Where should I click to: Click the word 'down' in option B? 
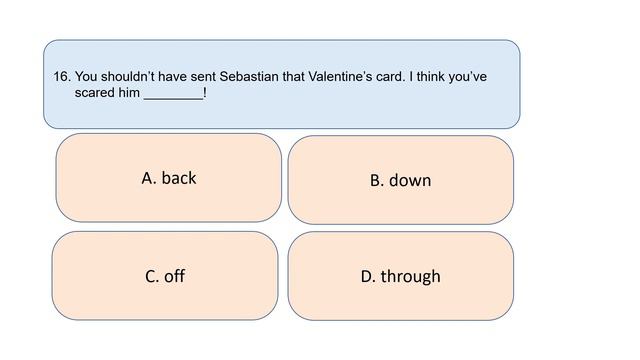[x=410, y=180]
